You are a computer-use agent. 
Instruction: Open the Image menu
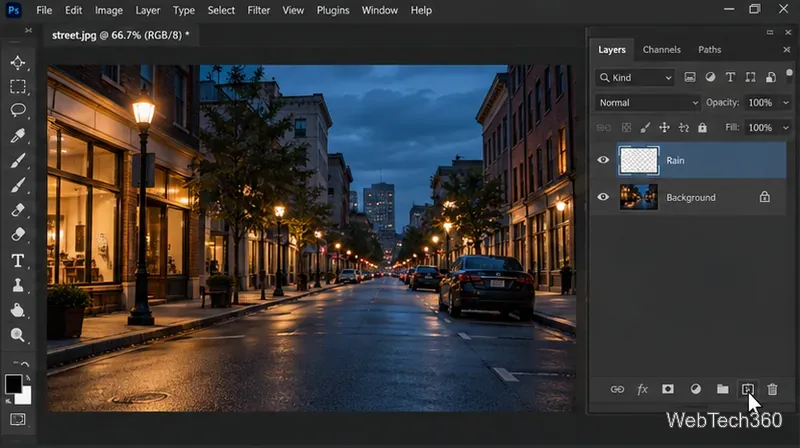[x=109, y=10]
